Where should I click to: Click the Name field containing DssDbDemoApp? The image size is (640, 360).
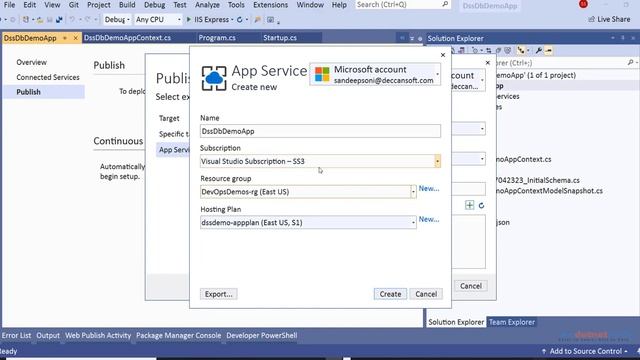coord(320,131)
